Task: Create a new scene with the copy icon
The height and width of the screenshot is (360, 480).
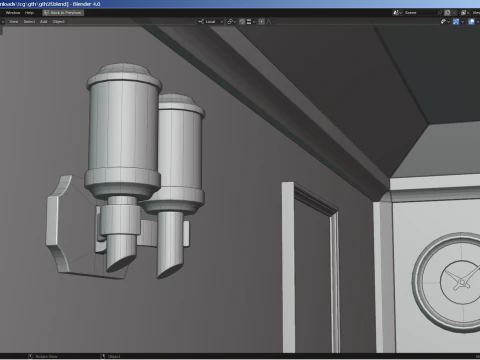Action: [x=447, y=13]
